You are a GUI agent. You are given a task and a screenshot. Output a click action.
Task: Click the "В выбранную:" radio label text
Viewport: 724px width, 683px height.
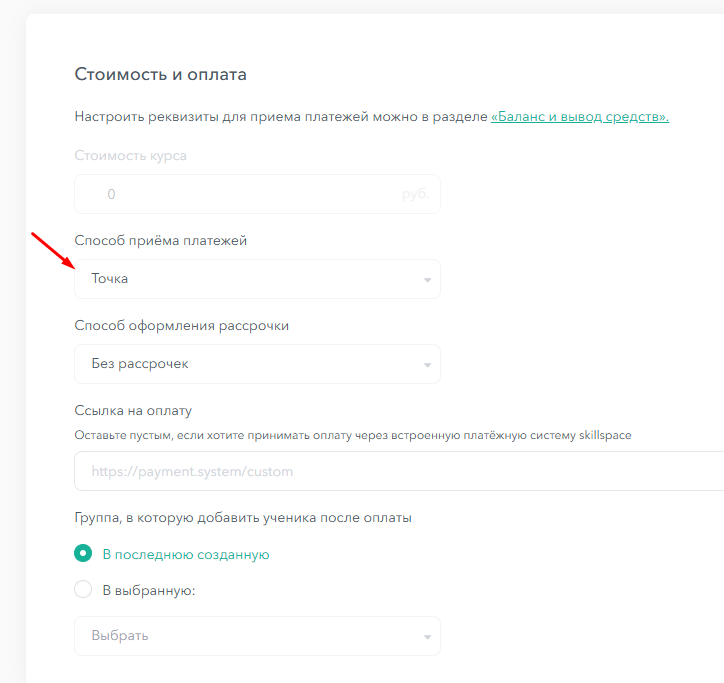click(148, 590)
